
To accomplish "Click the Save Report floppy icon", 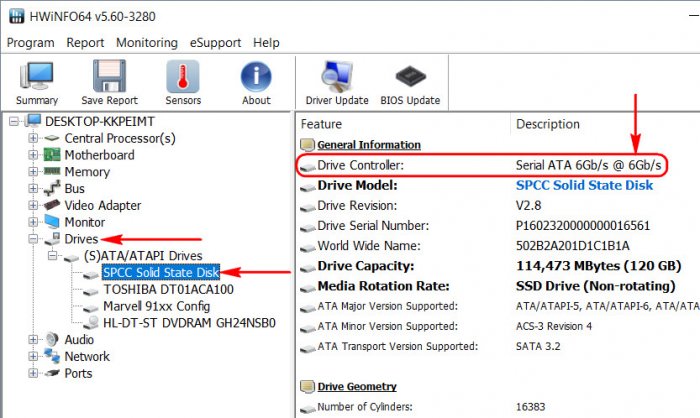I will (x=109, y=76).
